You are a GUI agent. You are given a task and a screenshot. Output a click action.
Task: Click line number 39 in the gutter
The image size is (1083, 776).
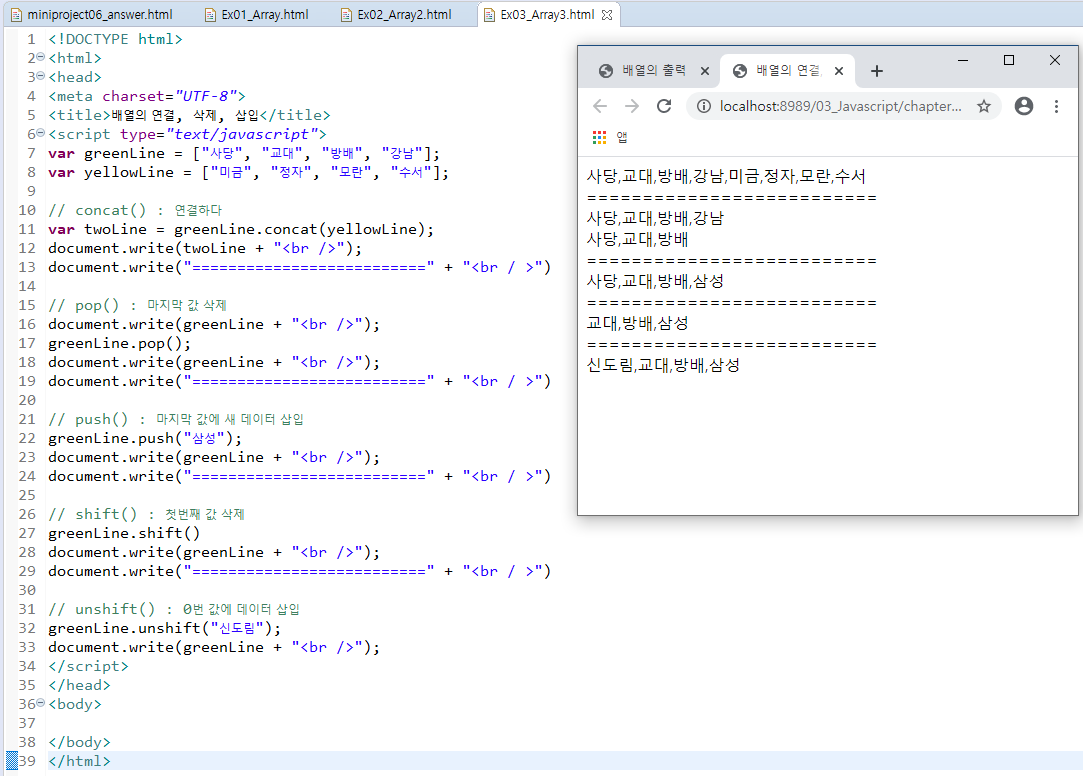coord(27,761)
